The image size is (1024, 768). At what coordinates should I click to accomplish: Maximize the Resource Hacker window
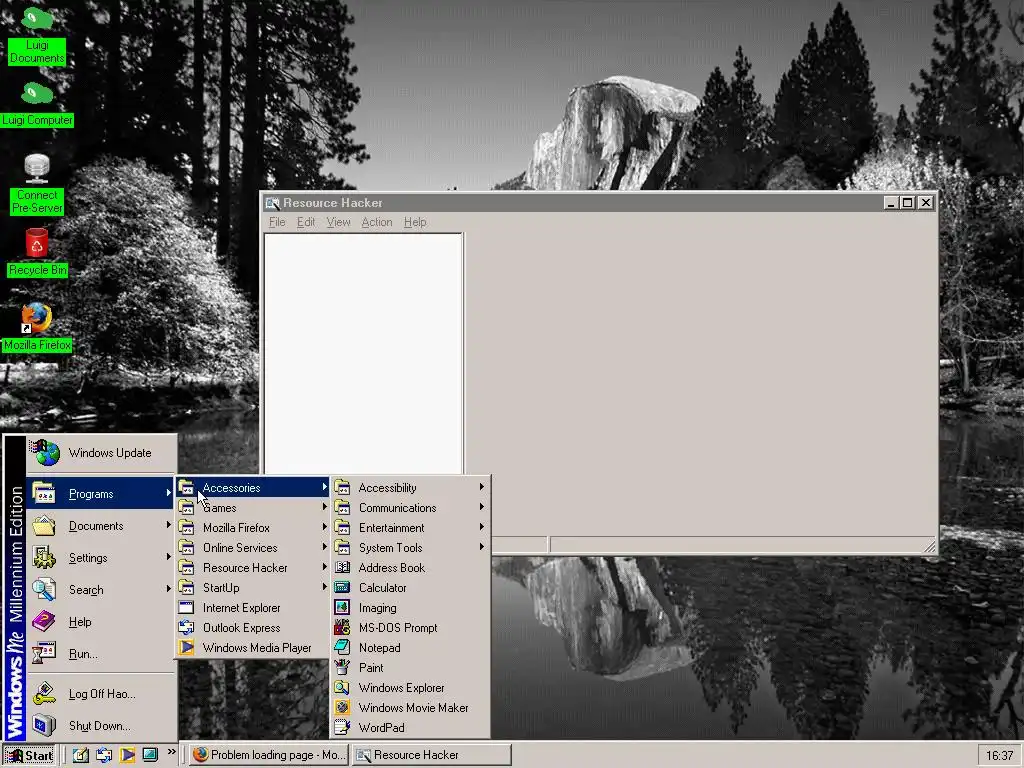(x=907, y=203)
